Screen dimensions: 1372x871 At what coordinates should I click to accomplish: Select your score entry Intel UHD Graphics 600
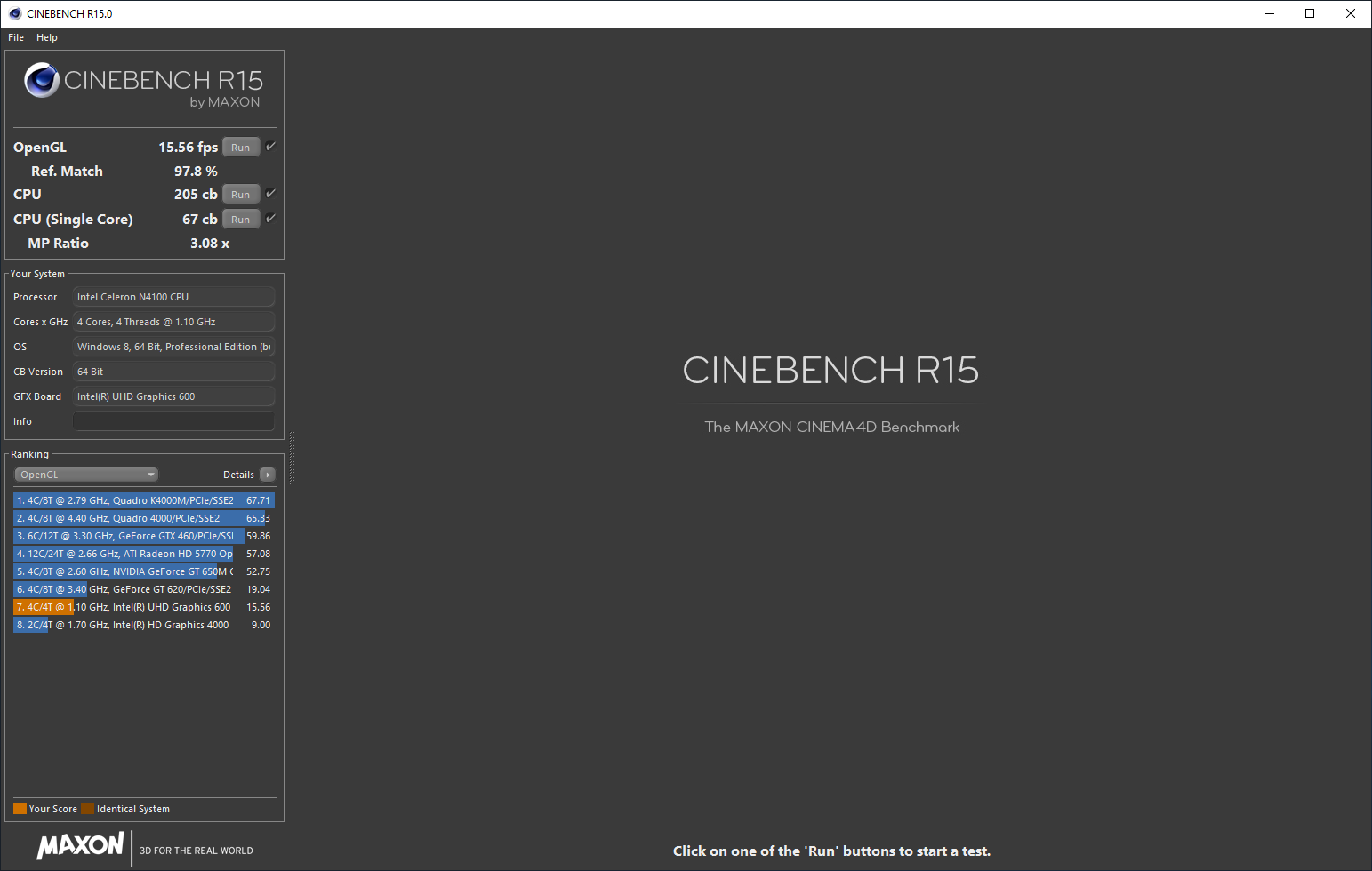[x=144, y=607]
